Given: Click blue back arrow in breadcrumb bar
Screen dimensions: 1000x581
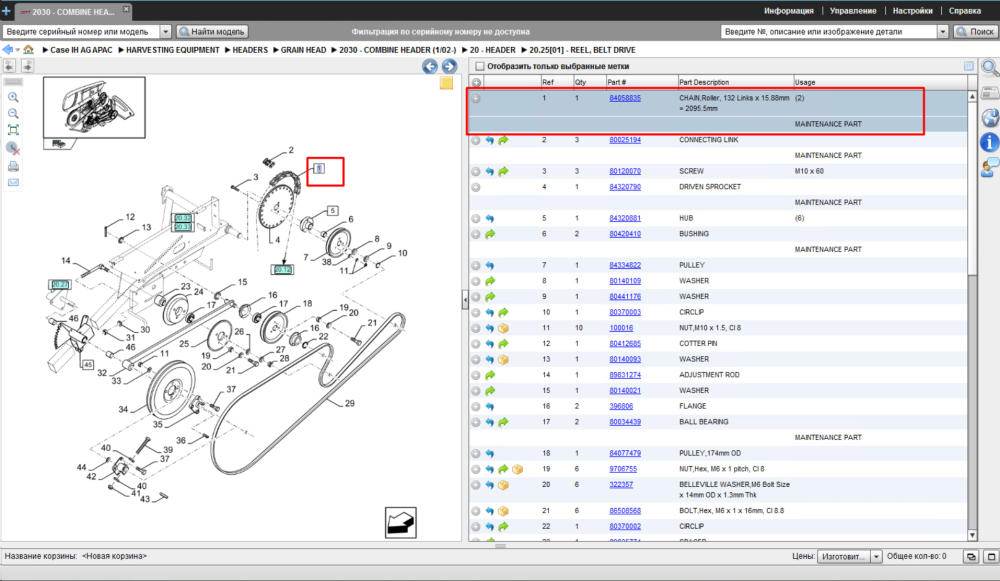Looking at the screenshot, I should point(8,49).
